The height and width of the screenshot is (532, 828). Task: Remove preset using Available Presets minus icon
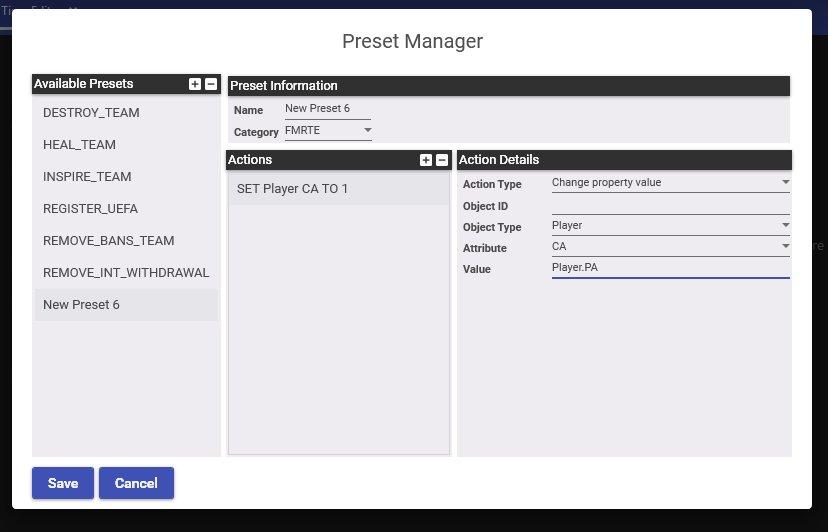pyautogui.click(x=211, y=85)
